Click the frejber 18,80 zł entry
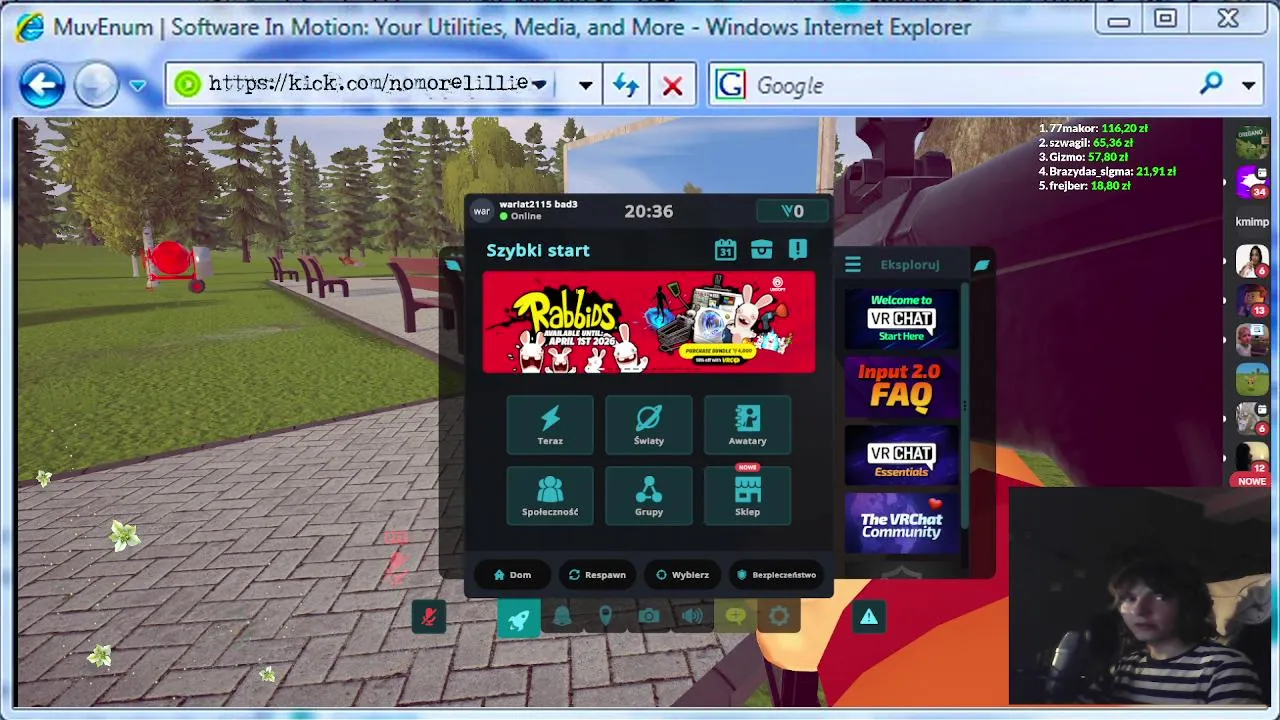This screenshot has height=720, width=1280. pos(1084,186)
